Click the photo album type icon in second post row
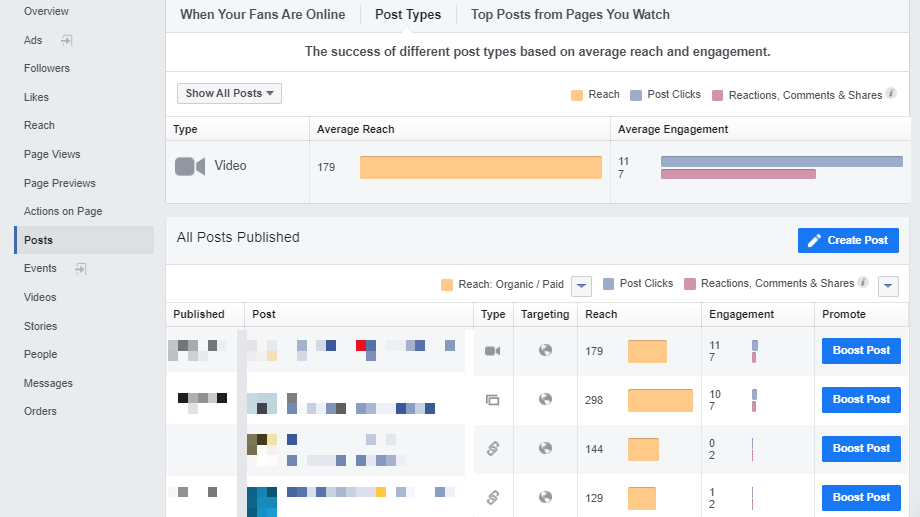920x517 pixels. tap(492, 400)
